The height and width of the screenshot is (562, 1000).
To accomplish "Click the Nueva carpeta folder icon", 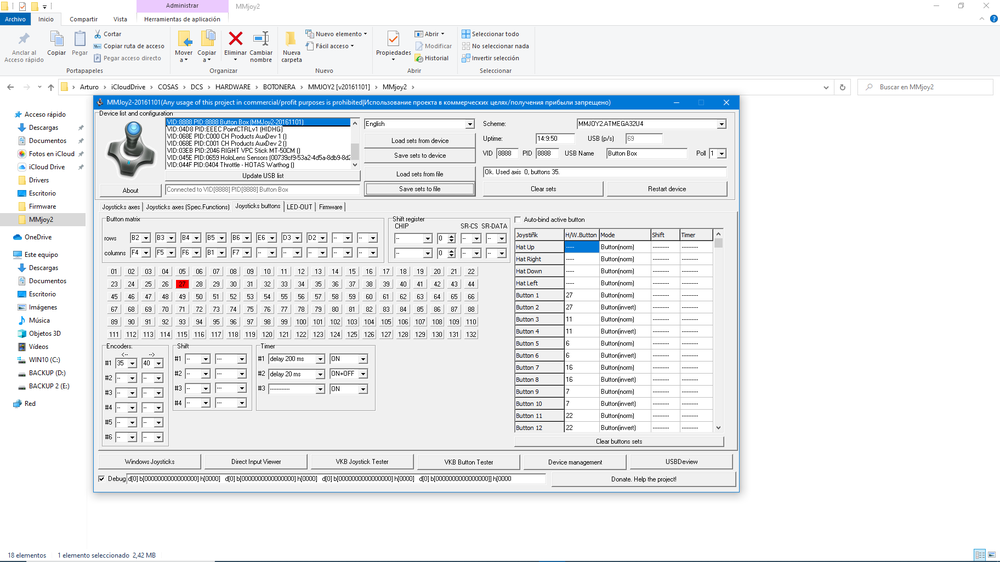I will (291, 40).
